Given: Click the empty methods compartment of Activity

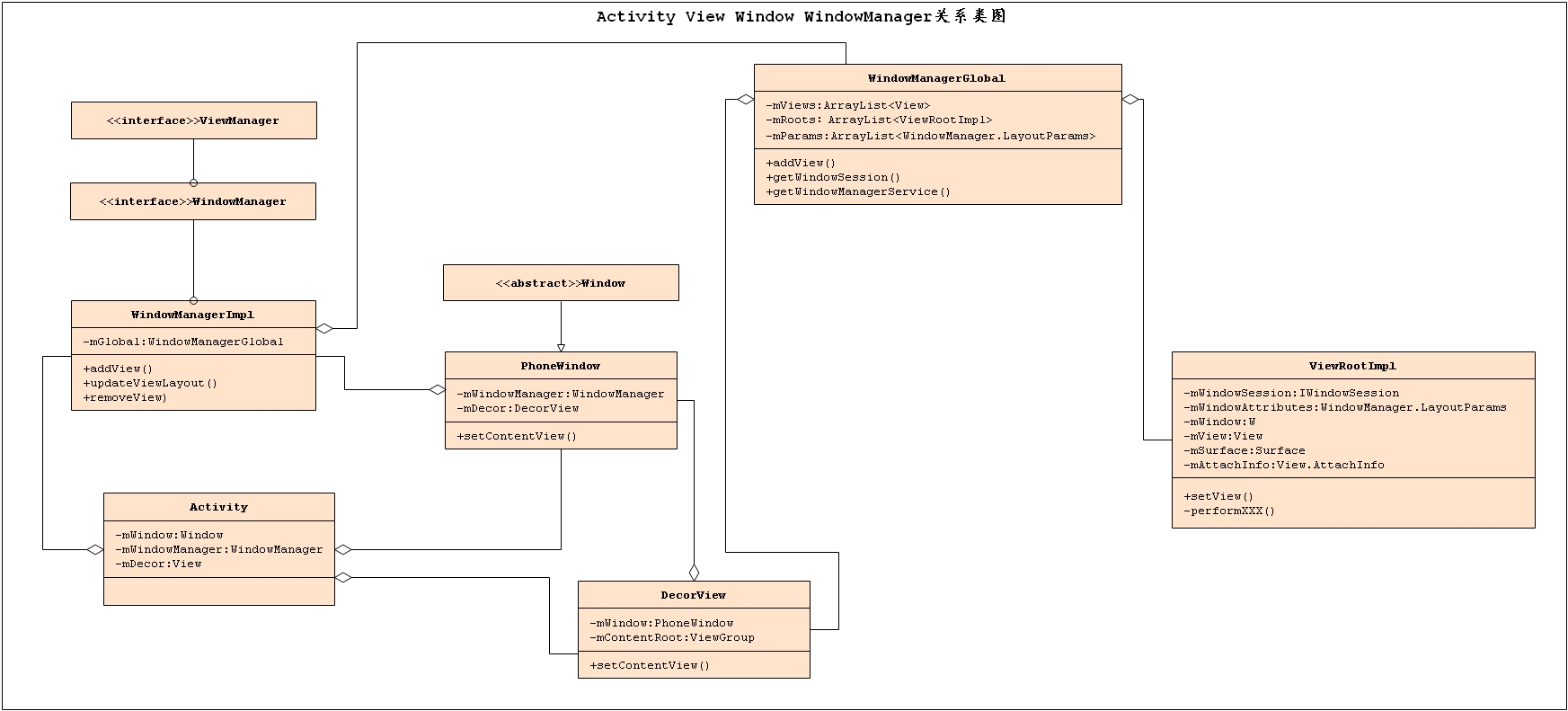Looking at the screenshot, I should [x=219, y=591].
